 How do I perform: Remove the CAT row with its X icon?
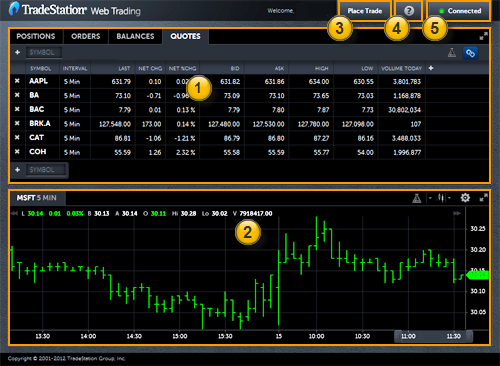point(17,138)
